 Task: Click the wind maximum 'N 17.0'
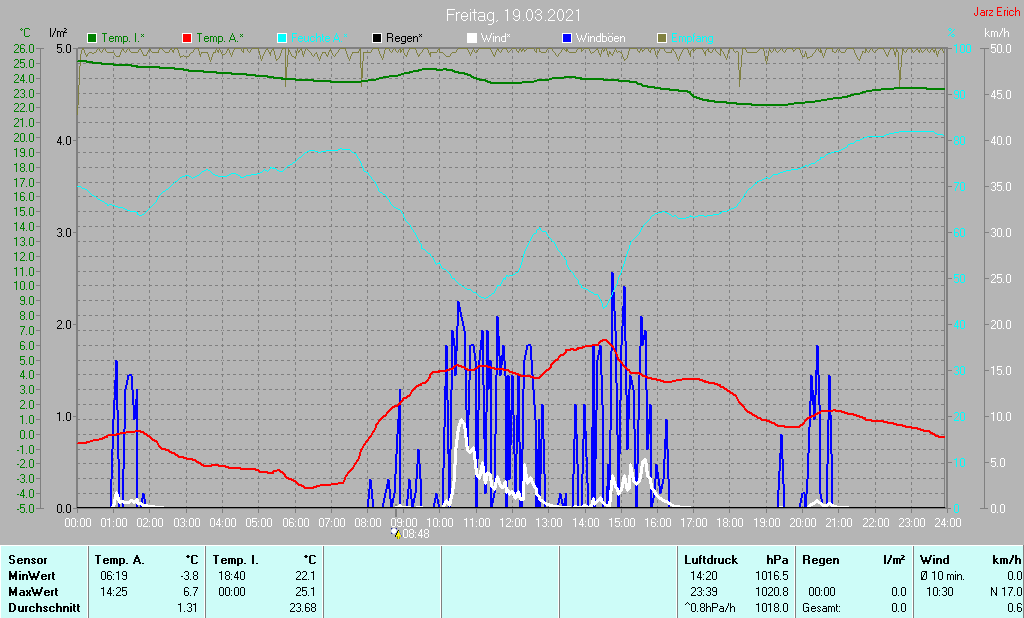[1006, 592]
